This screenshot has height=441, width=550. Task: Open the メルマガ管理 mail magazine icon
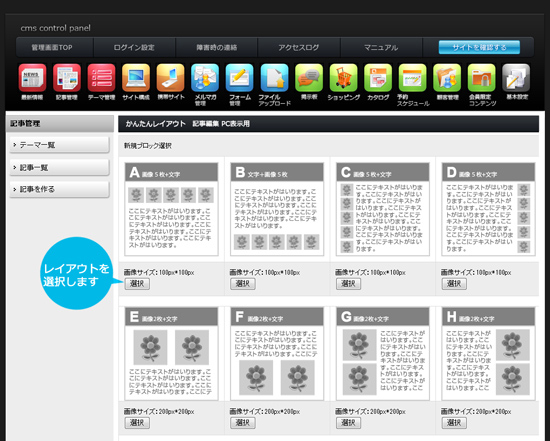(x=205, y=78)
